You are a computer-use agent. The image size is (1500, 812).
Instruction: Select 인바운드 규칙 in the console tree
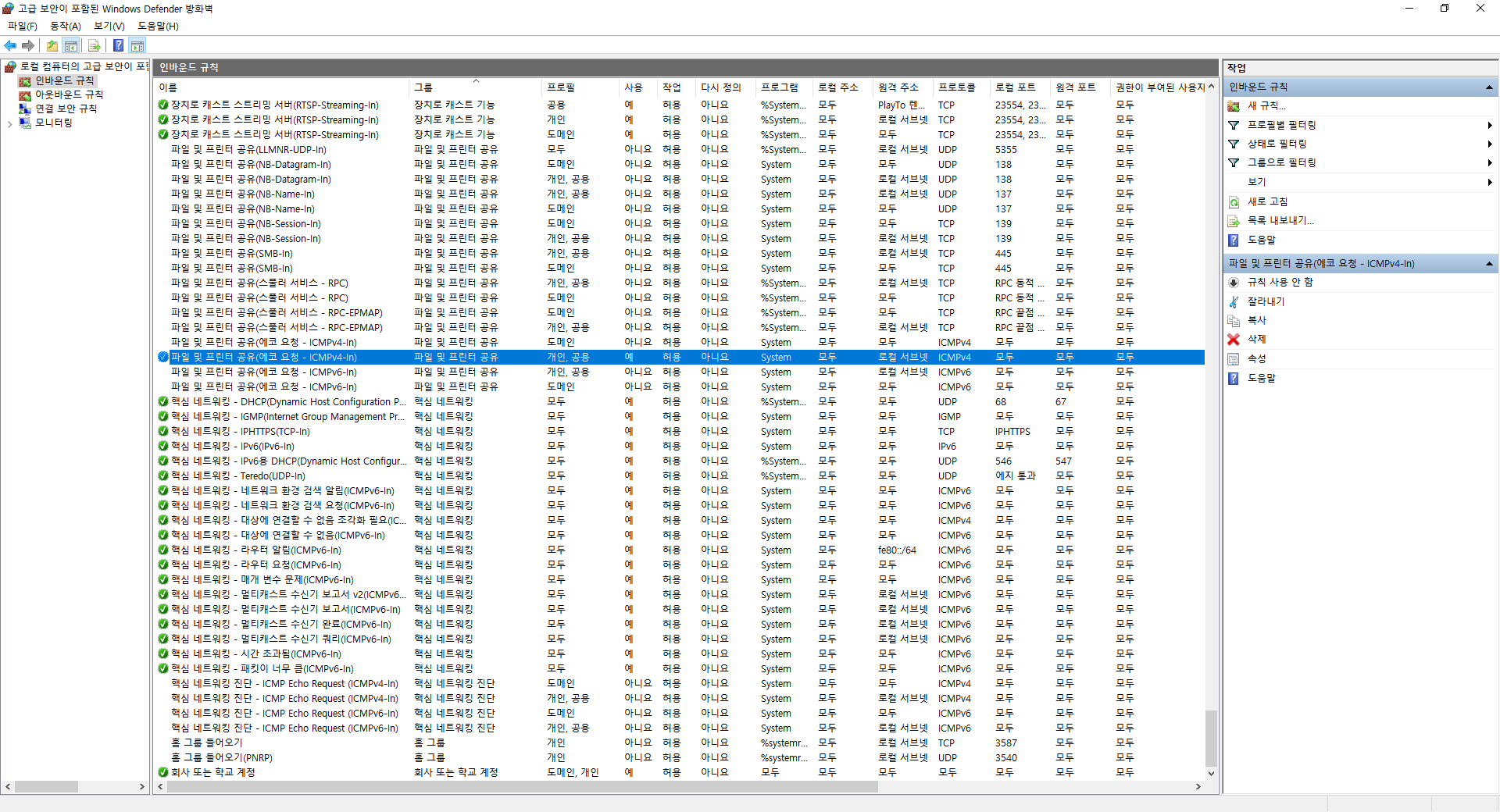pyautogui.click(x=64, y=80)
